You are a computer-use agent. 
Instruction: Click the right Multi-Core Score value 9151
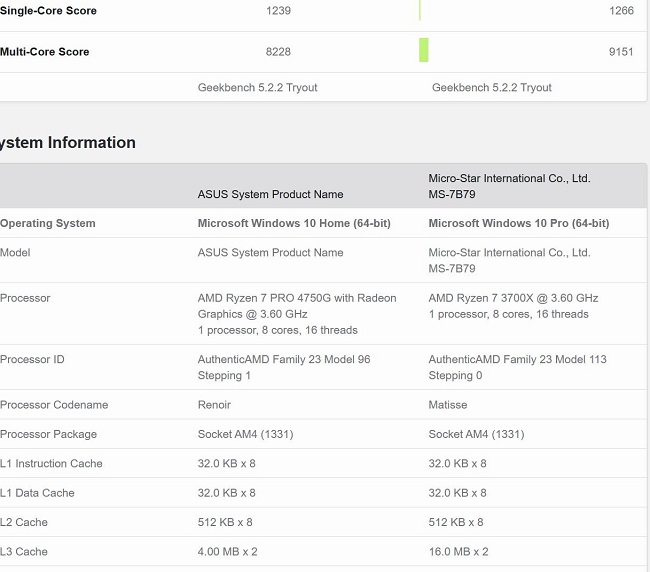pos(621,52)
